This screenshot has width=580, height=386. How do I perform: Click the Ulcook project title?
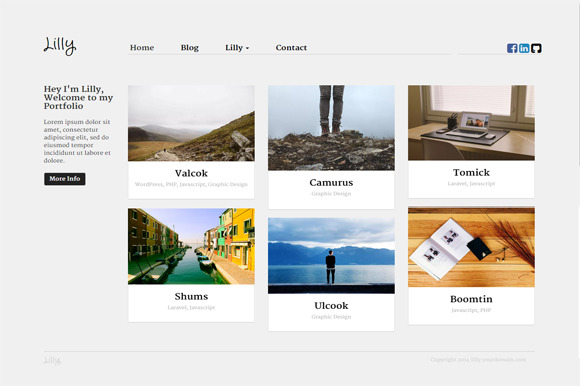click(x=331, y=305)
